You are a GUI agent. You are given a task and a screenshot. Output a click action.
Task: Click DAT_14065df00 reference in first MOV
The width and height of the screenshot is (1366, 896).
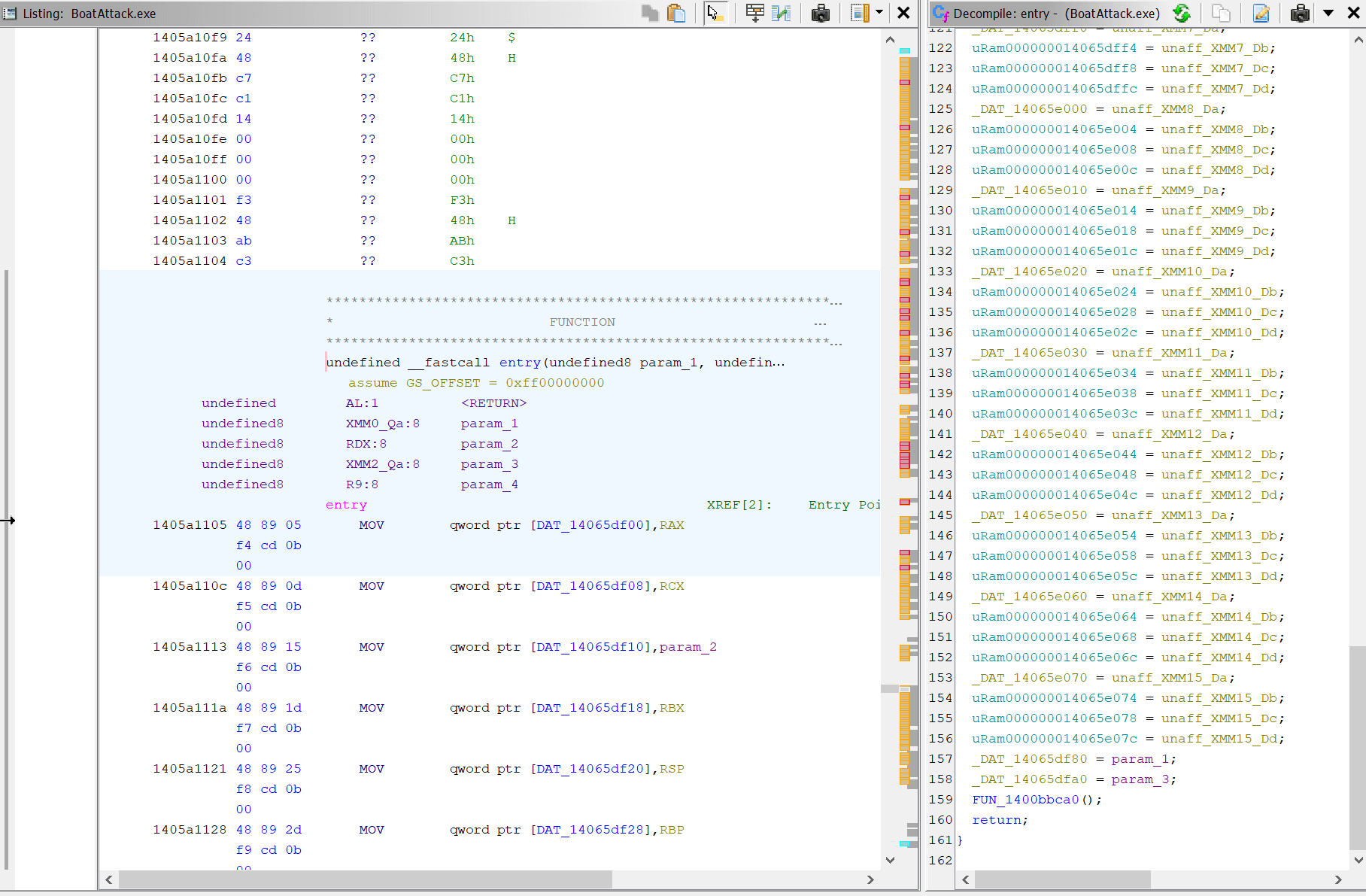tap(589, 525)
